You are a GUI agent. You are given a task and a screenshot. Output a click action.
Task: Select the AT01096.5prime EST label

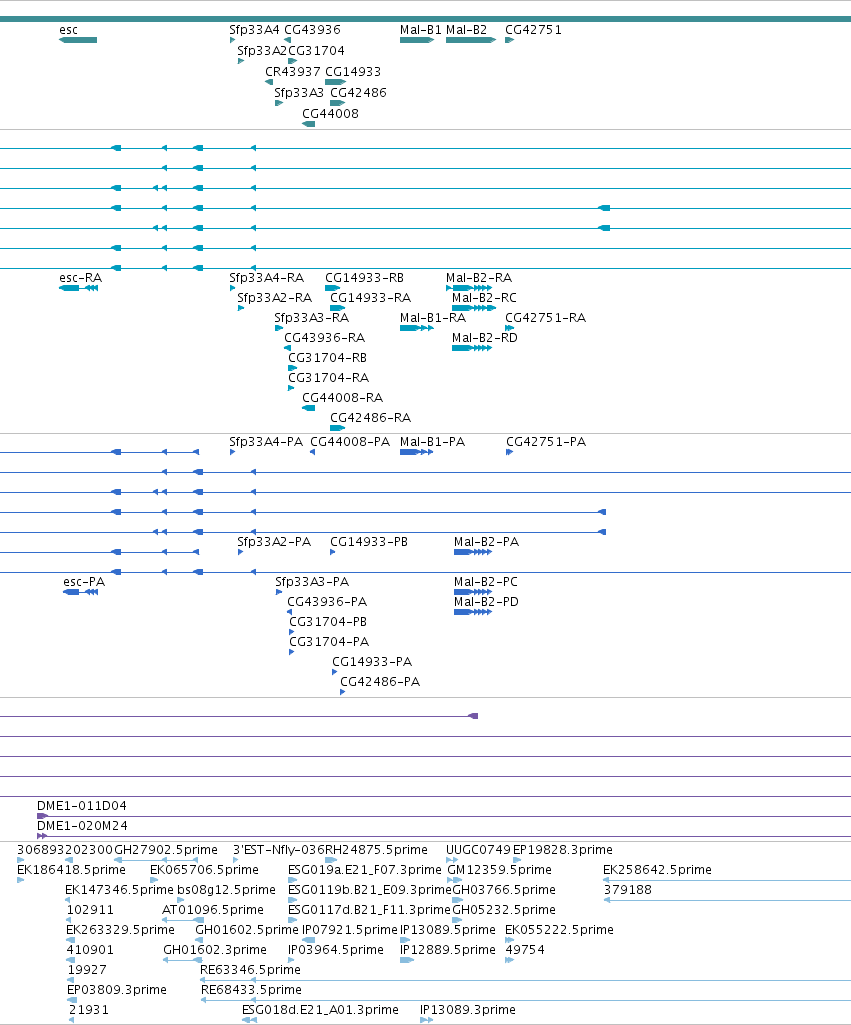213,910
